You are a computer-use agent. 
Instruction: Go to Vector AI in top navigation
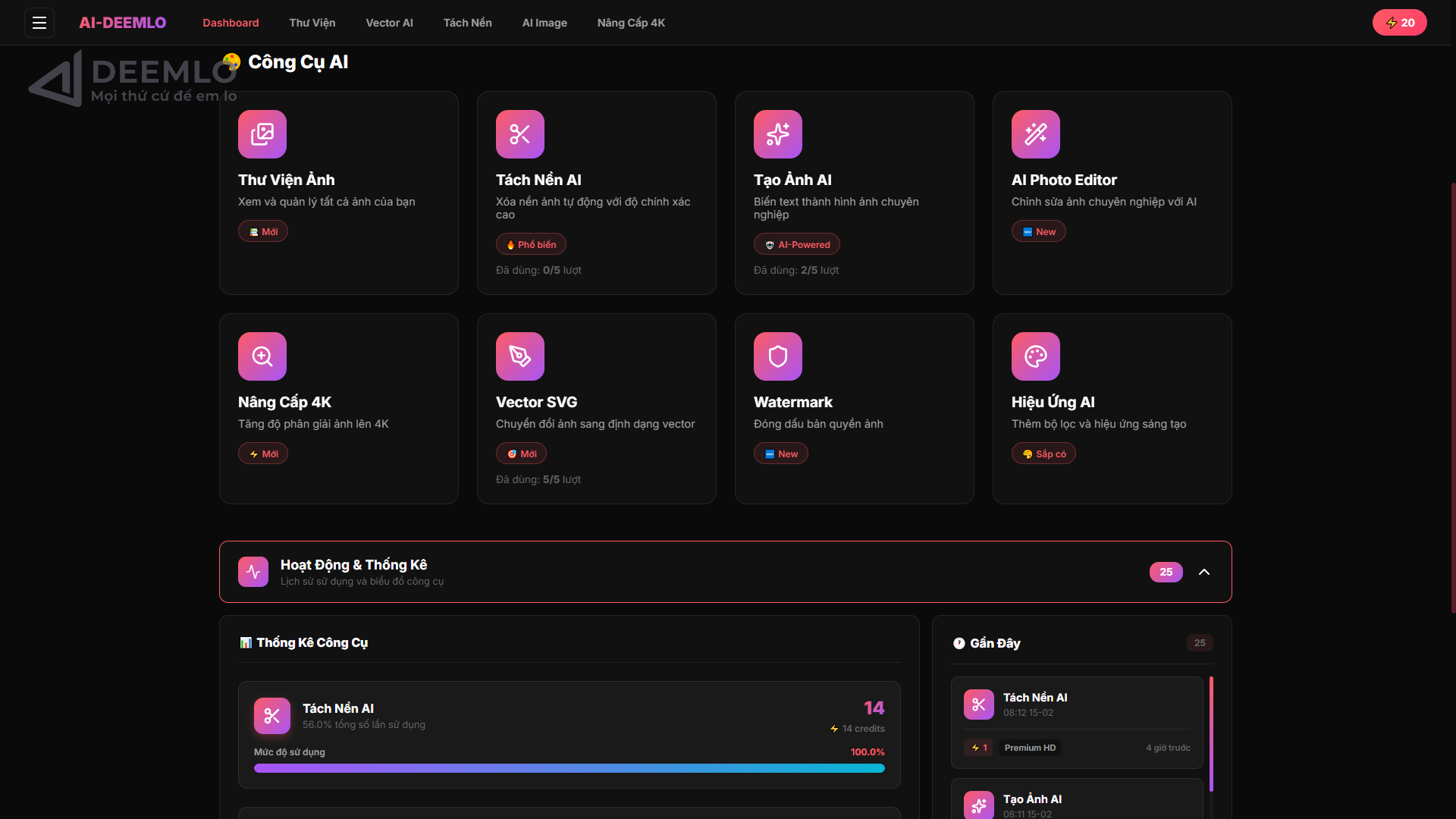coord(389,23)
